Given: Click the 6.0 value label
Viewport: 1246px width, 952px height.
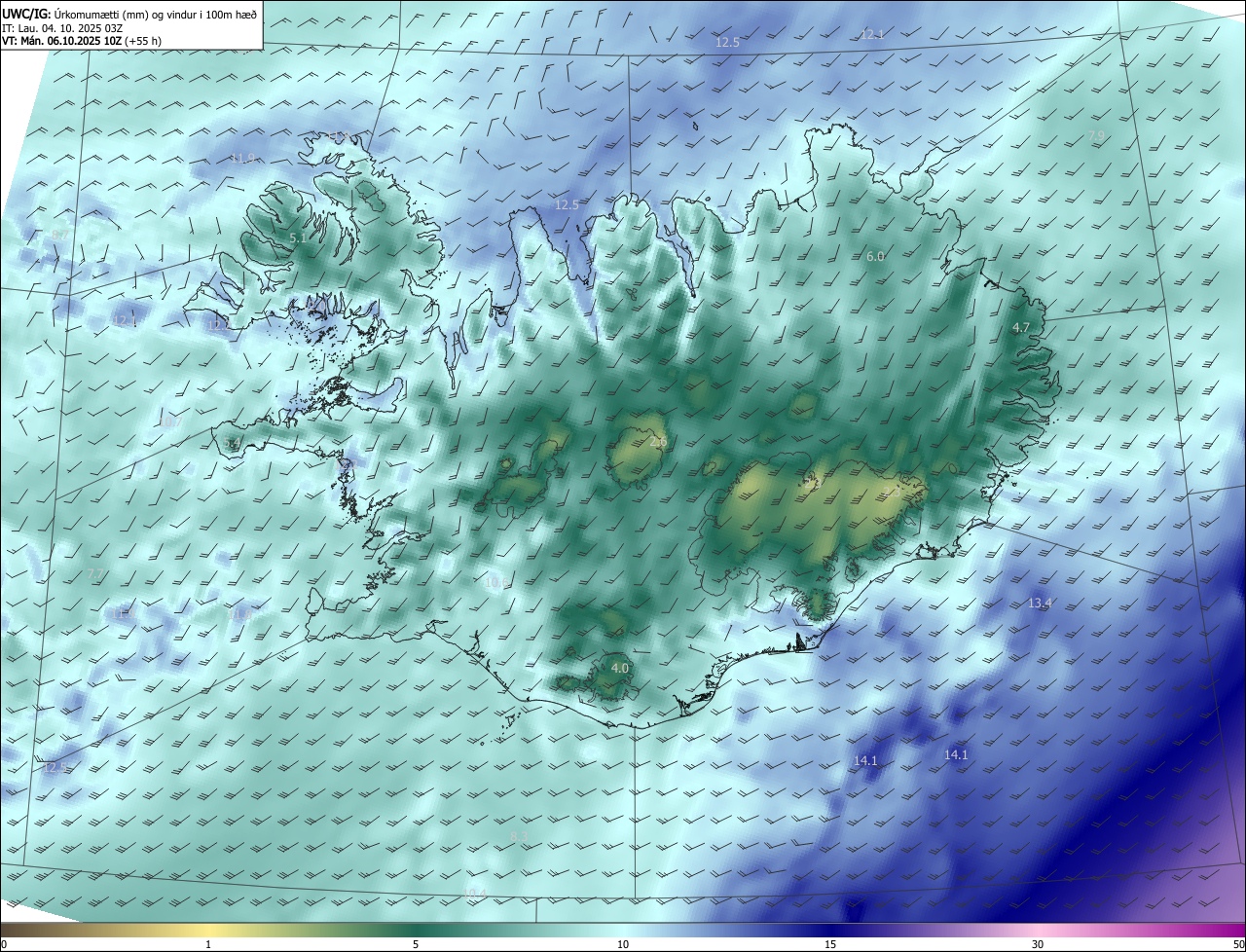Looking at the screenshot, I should (875, 256).
